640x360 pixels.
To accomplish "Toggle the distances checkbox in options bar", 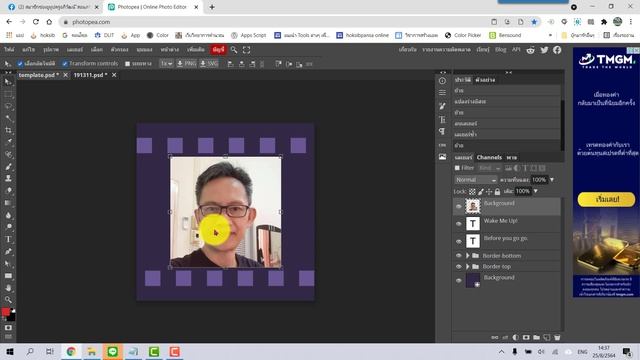I will tap(128, 64).
